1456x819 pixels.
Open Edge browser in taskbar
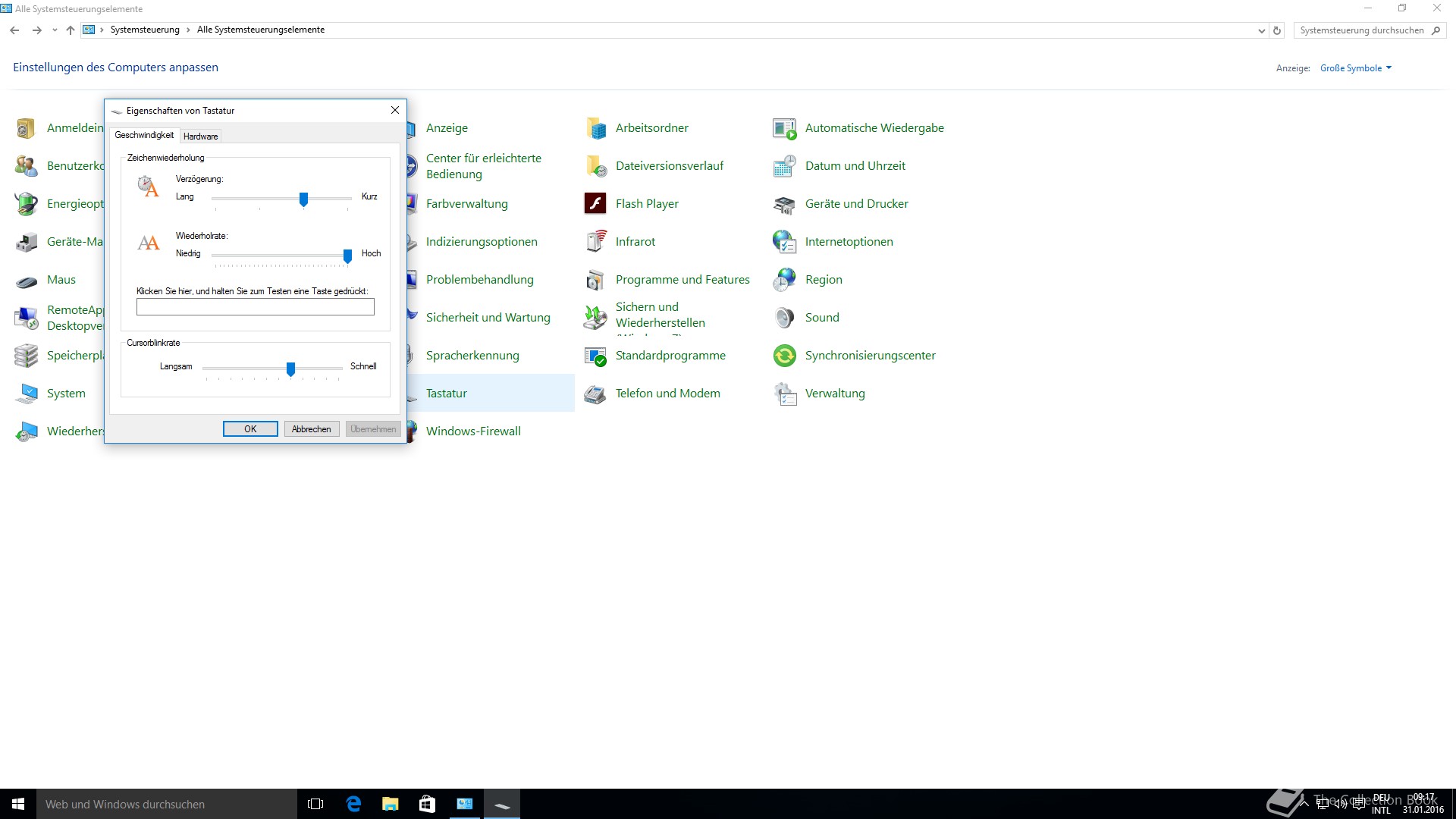(353, 804)
